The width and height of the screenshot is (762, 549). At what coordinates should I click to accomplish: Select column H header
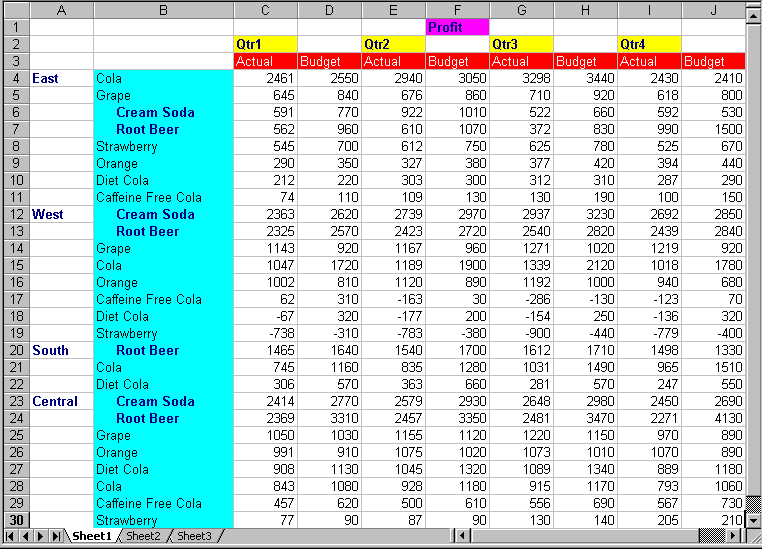(x=585, y=10)
